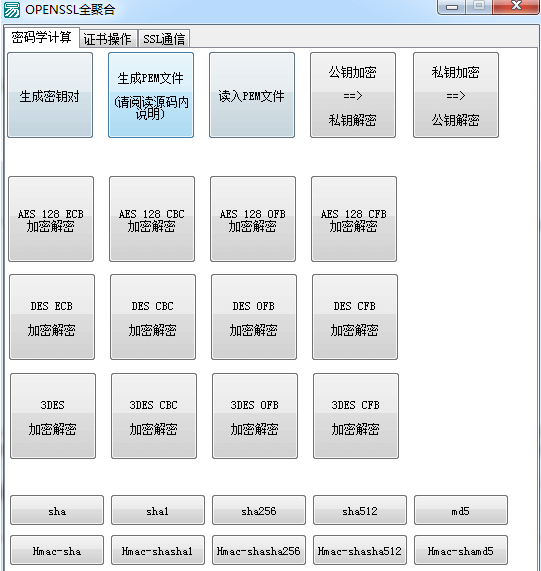Screen dimensions: 541x571
Task: Open the 证书操作 tab
Action: 108,39
